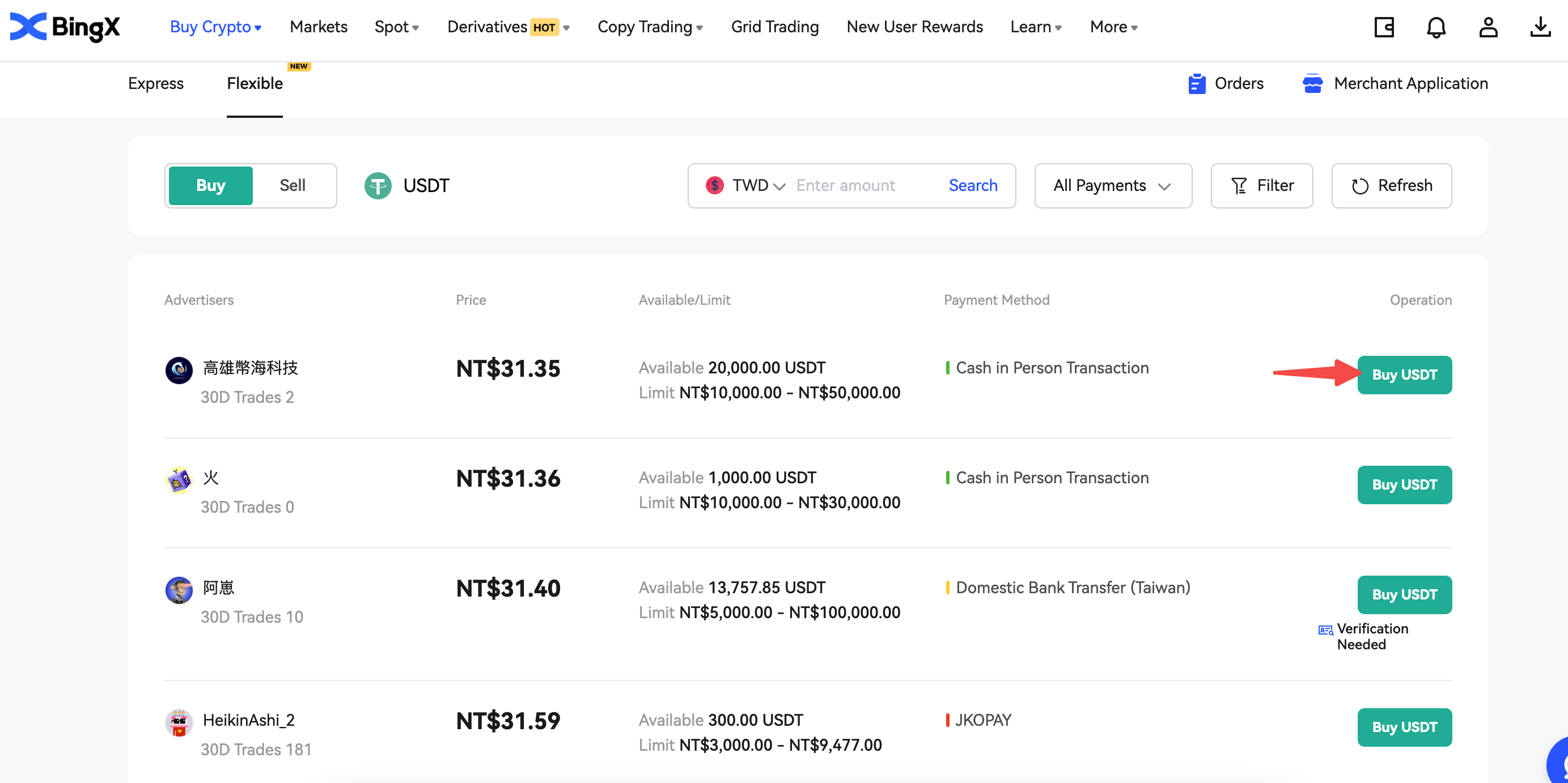Buy USDT from HeikinAshi_2
The width and height of the screenshot is (1568, 783).
pos(1404,727)
